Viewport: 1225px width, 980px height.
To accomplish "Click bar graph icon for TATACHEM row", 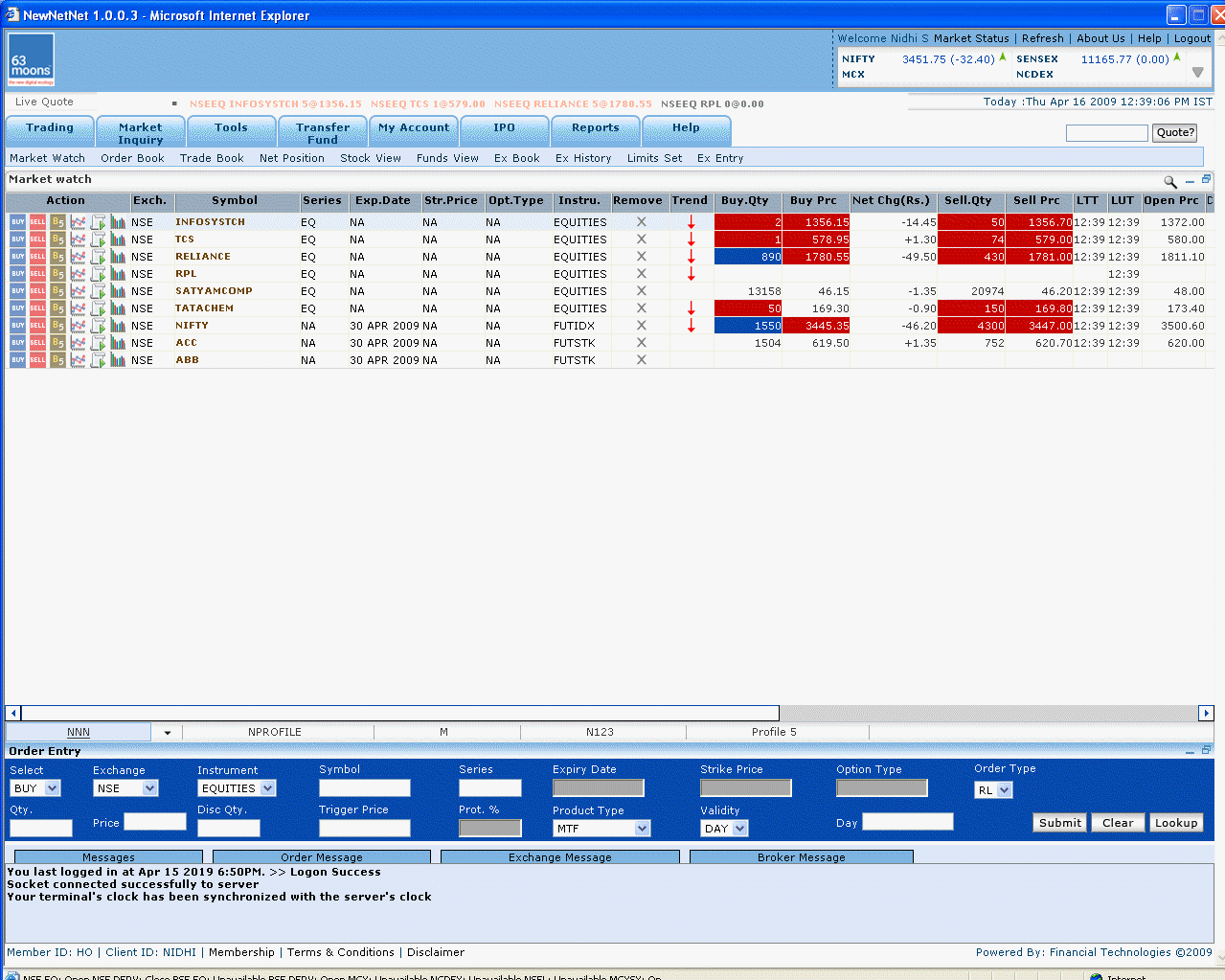I will coord(118,308).
